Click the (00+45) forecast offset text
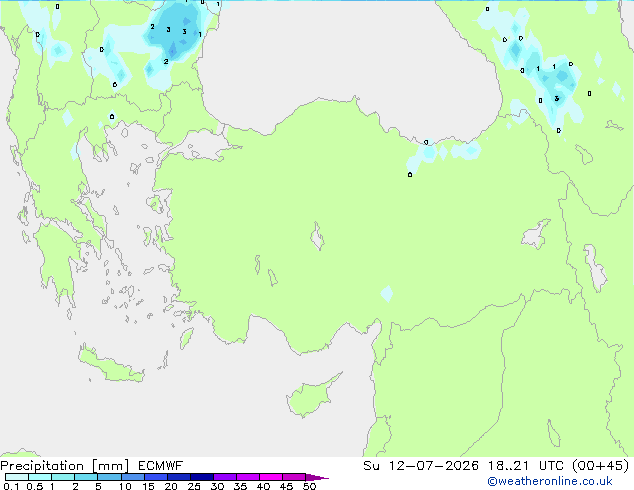 click(601, 466)
